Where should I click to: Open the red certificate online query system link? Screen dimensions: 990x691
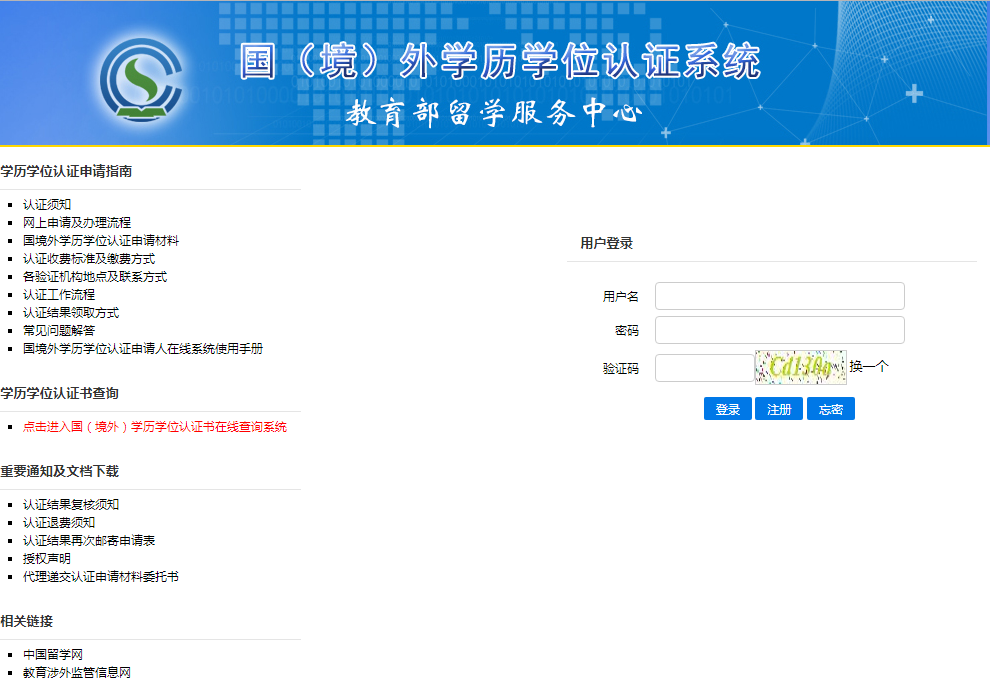click(x=155, y=427)
